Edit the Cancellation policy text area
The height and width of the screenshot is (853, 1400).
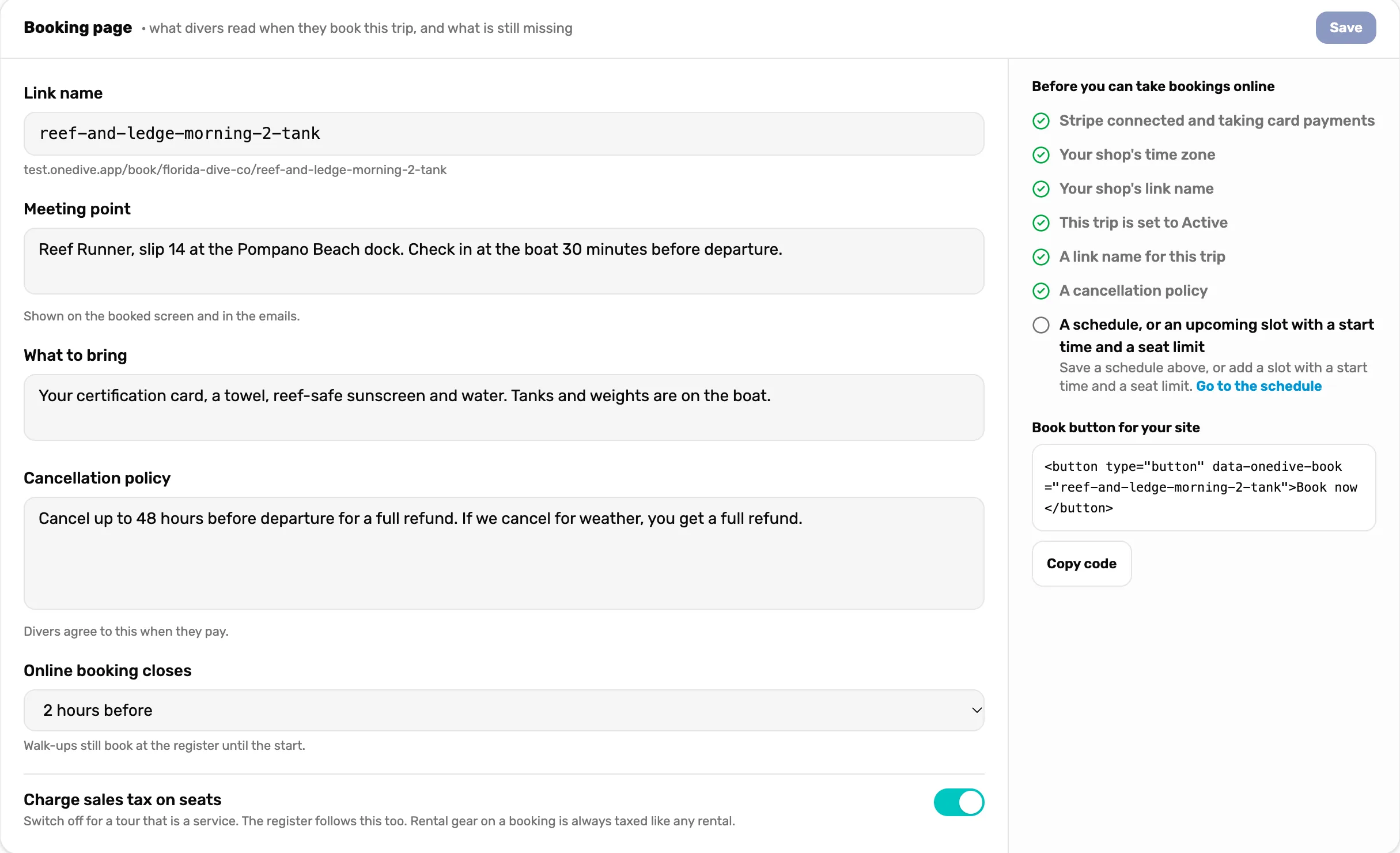point(504,553)
